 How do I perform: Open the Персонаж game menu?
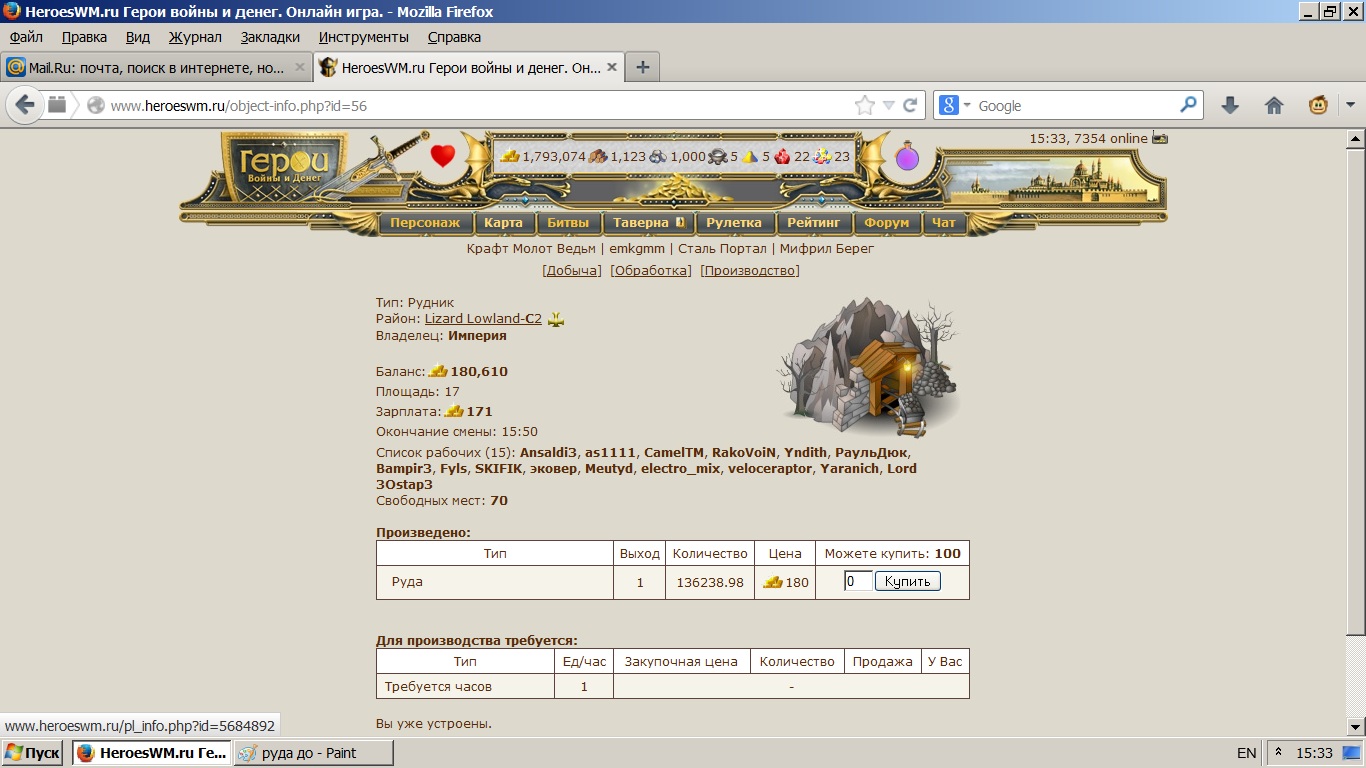(425, 223)
